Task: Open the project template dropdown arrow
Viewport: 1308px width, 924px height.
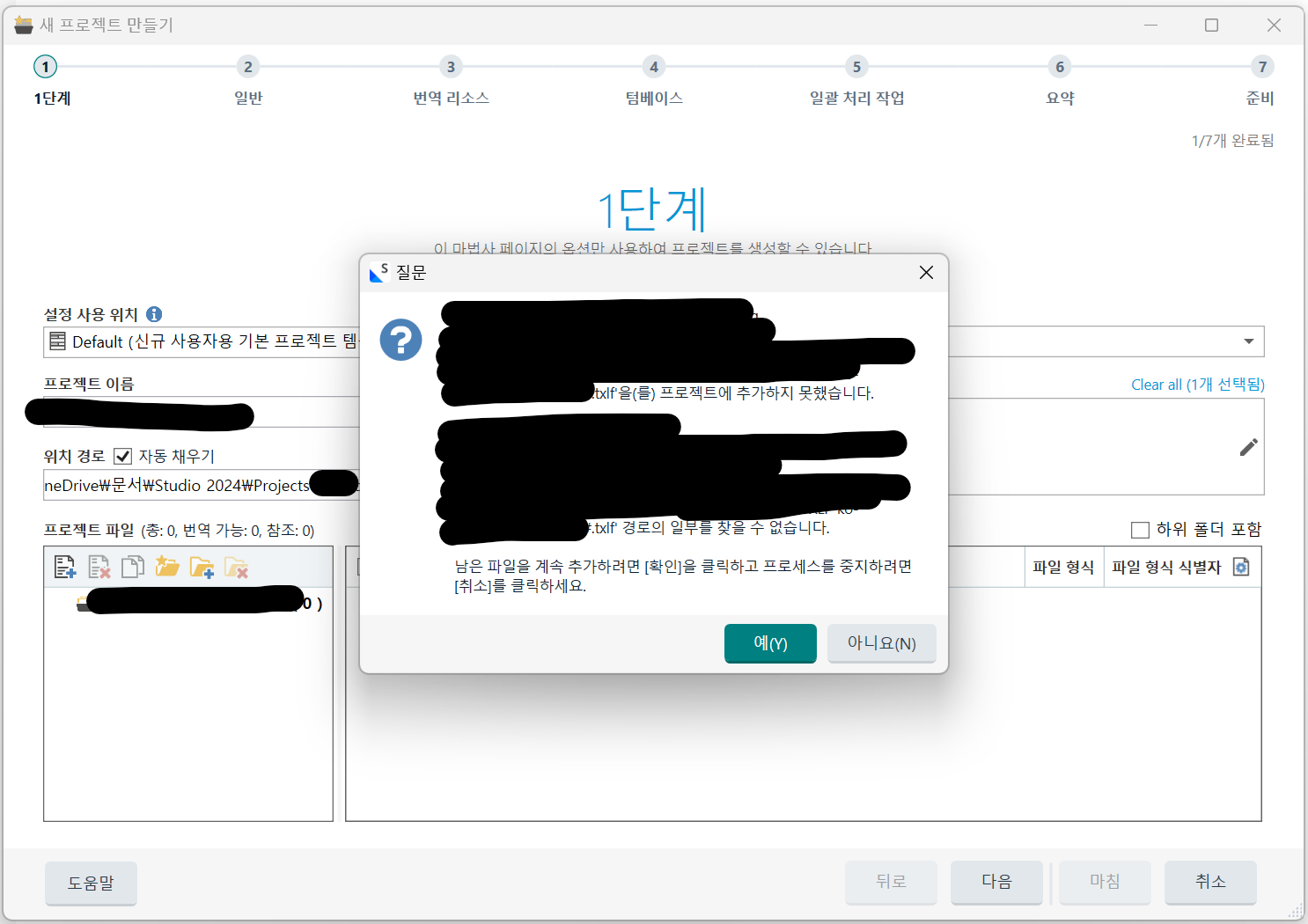Action: (x=1249, y=341)
